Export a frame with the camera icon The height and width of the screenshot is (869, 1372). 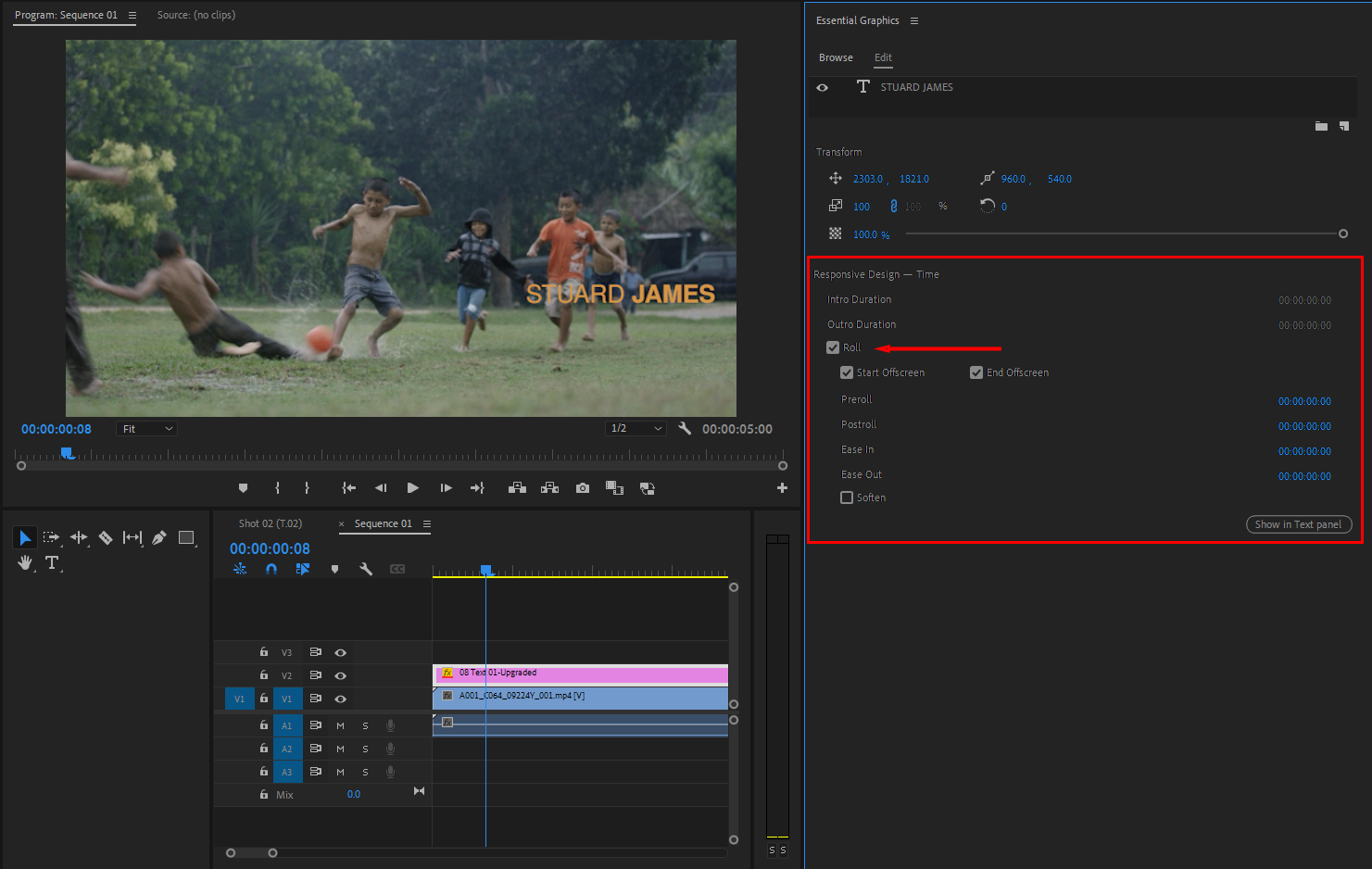point(582,487)
